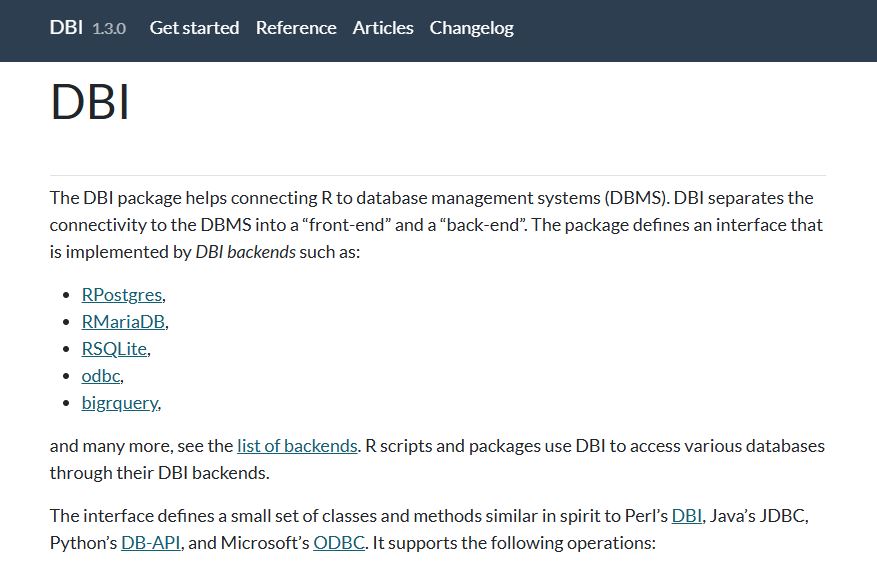Click the italic 'DBI backends' text
This screenshot has width=877, height=563.
(x=245, y=252)
